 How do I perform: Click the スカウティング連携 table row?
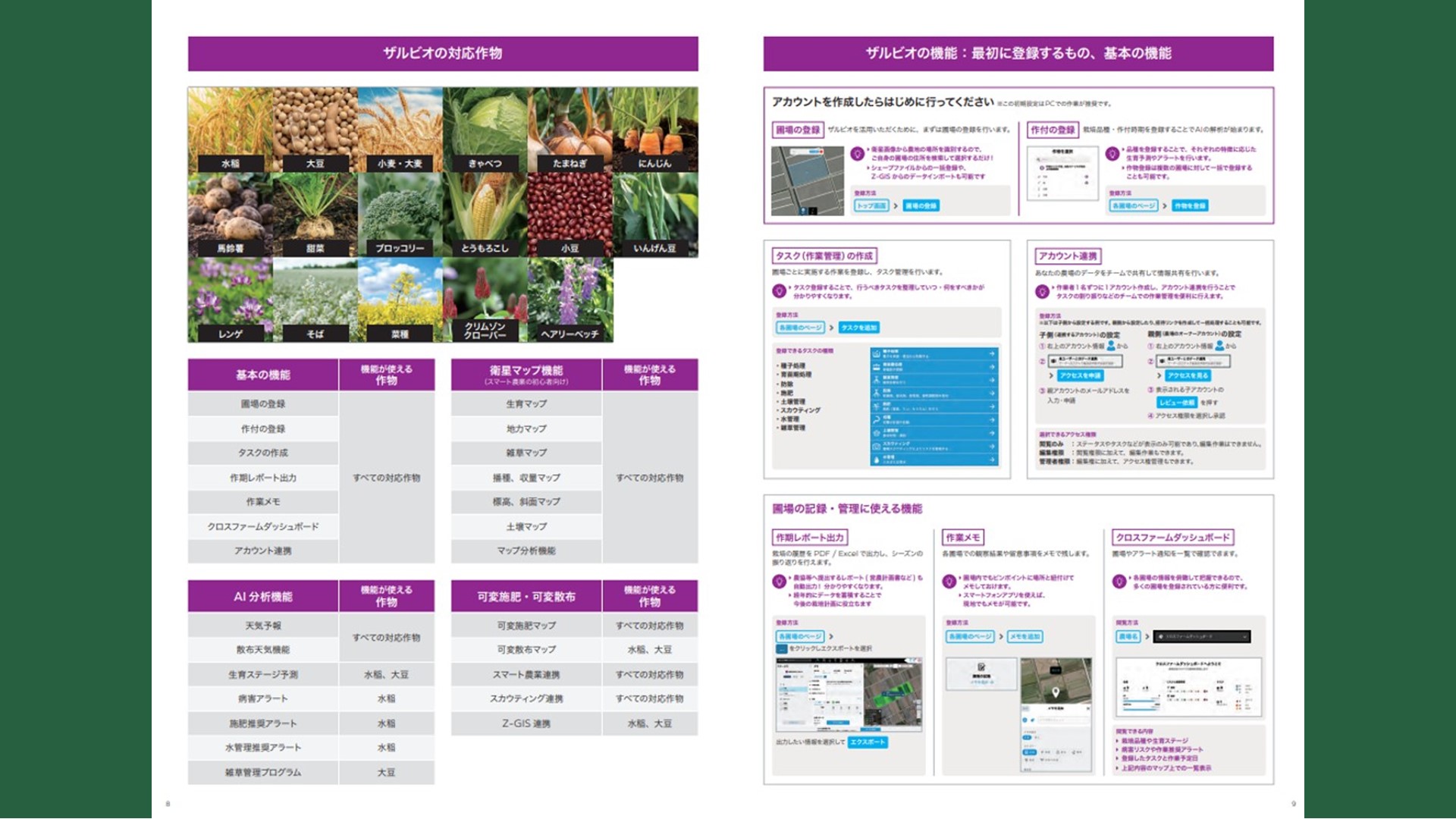[x=574, y=698]
